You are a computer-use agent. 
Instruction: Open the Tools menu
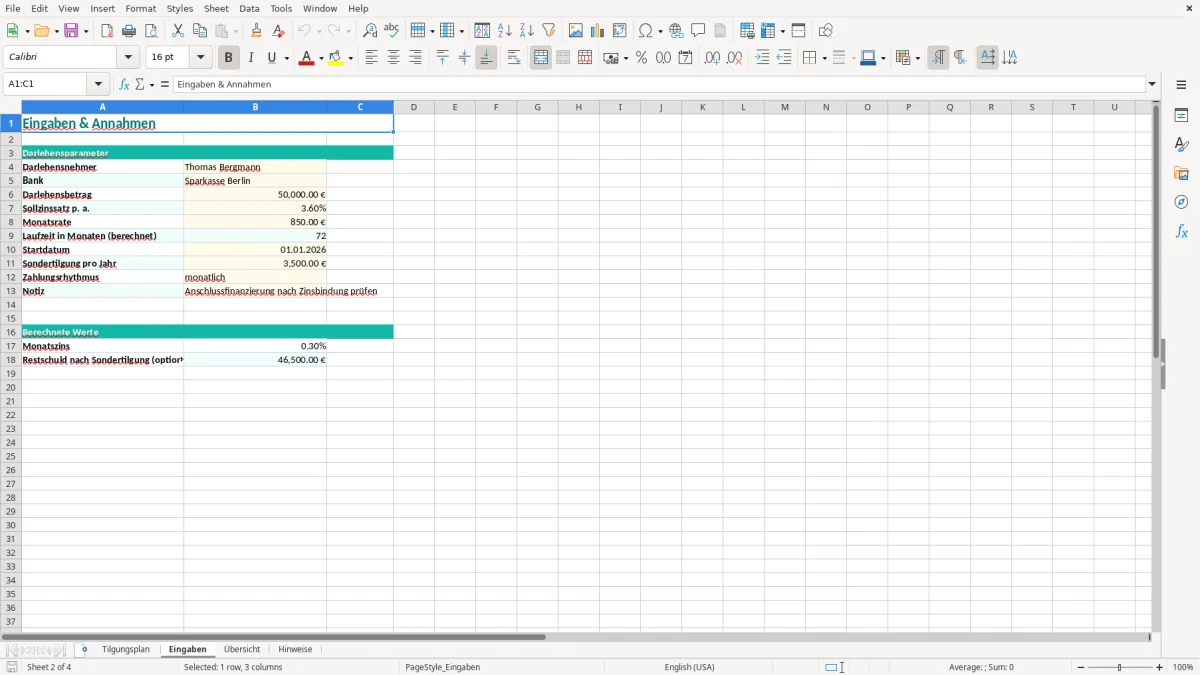click(281, 8)
